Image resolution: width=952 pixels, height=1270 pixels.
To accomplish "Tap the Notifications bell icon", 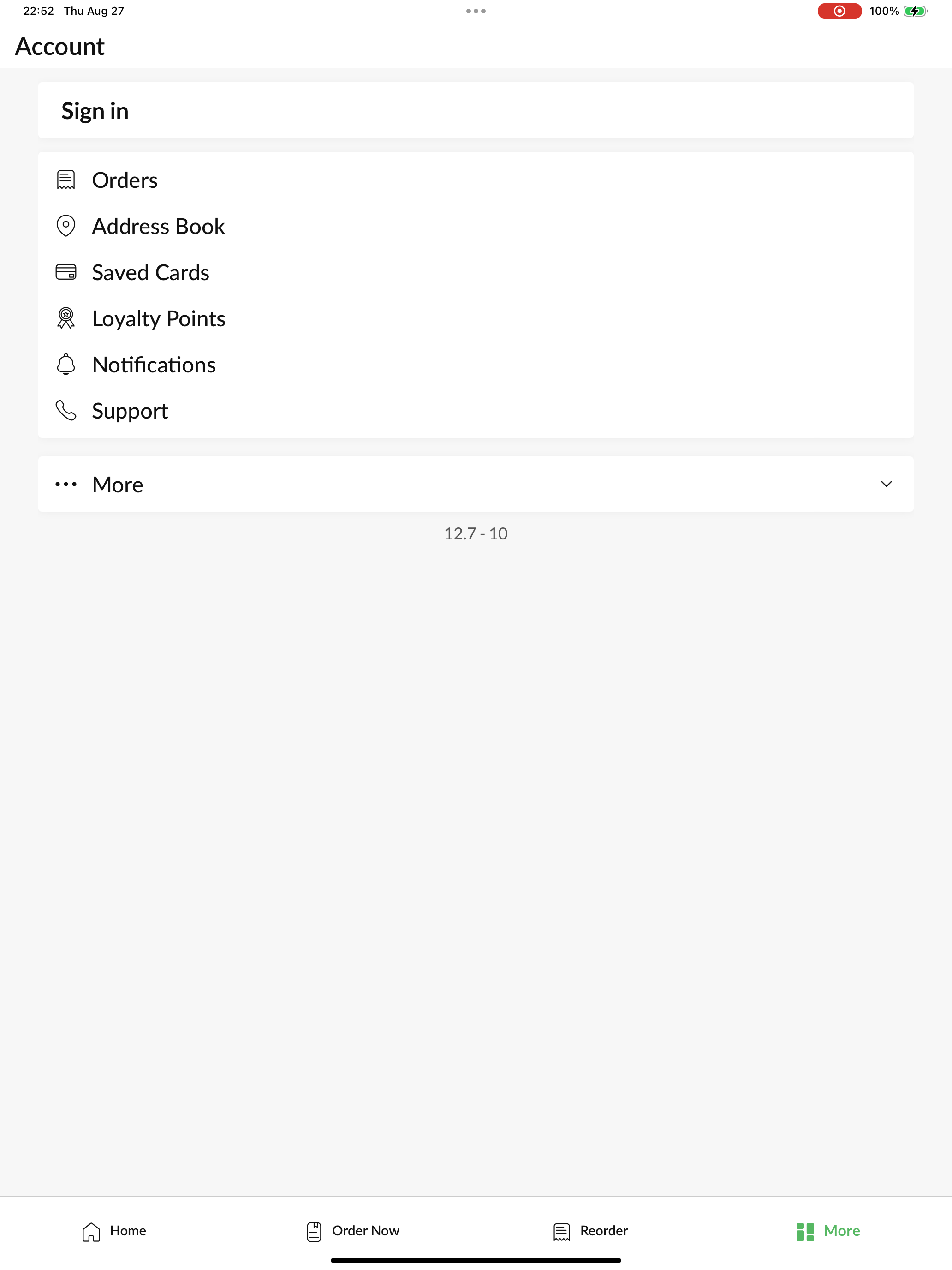I will pos(66,364).
